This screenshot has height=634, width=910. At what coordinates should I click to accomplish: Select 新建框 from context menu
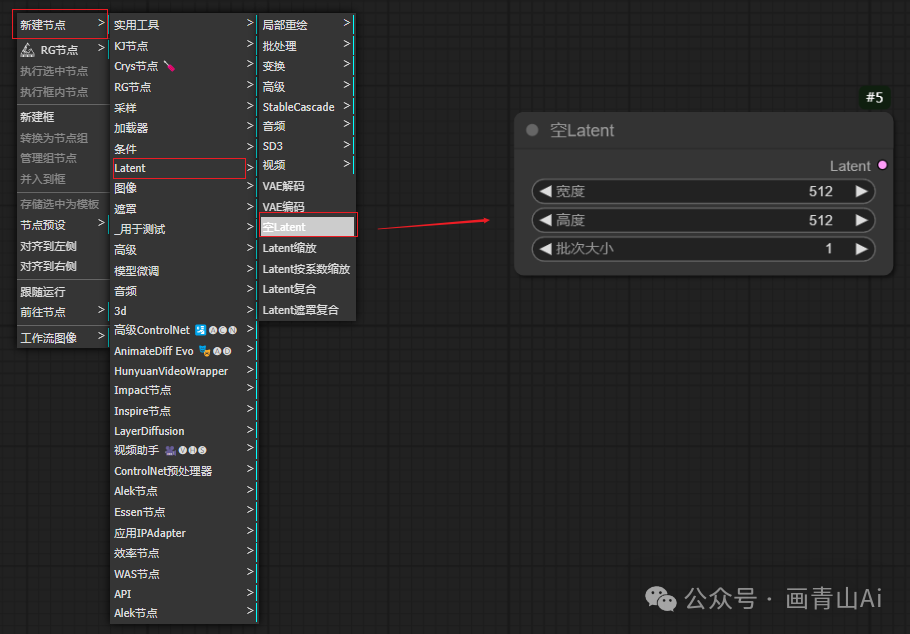63,117
